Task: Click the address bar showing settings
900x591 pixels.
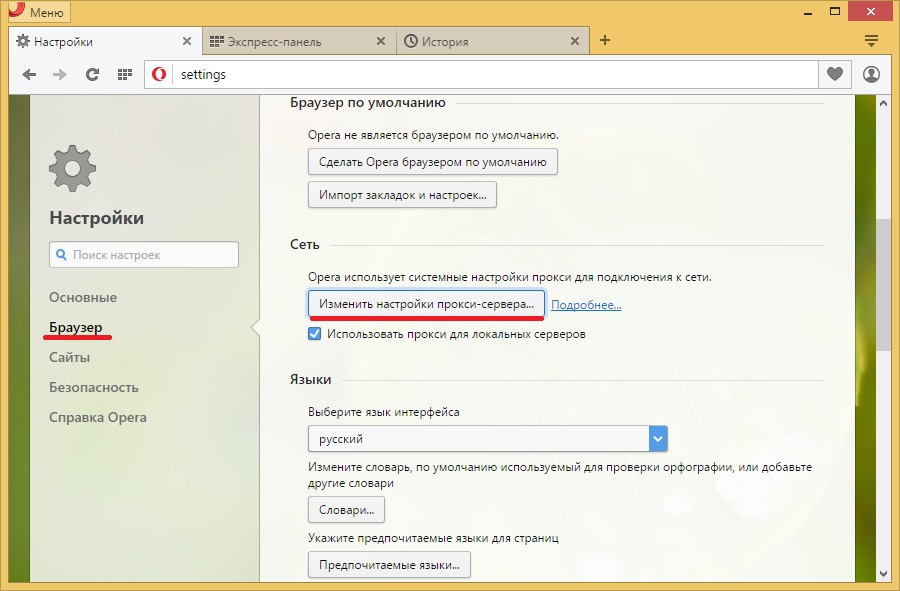Action: point(481,75)
